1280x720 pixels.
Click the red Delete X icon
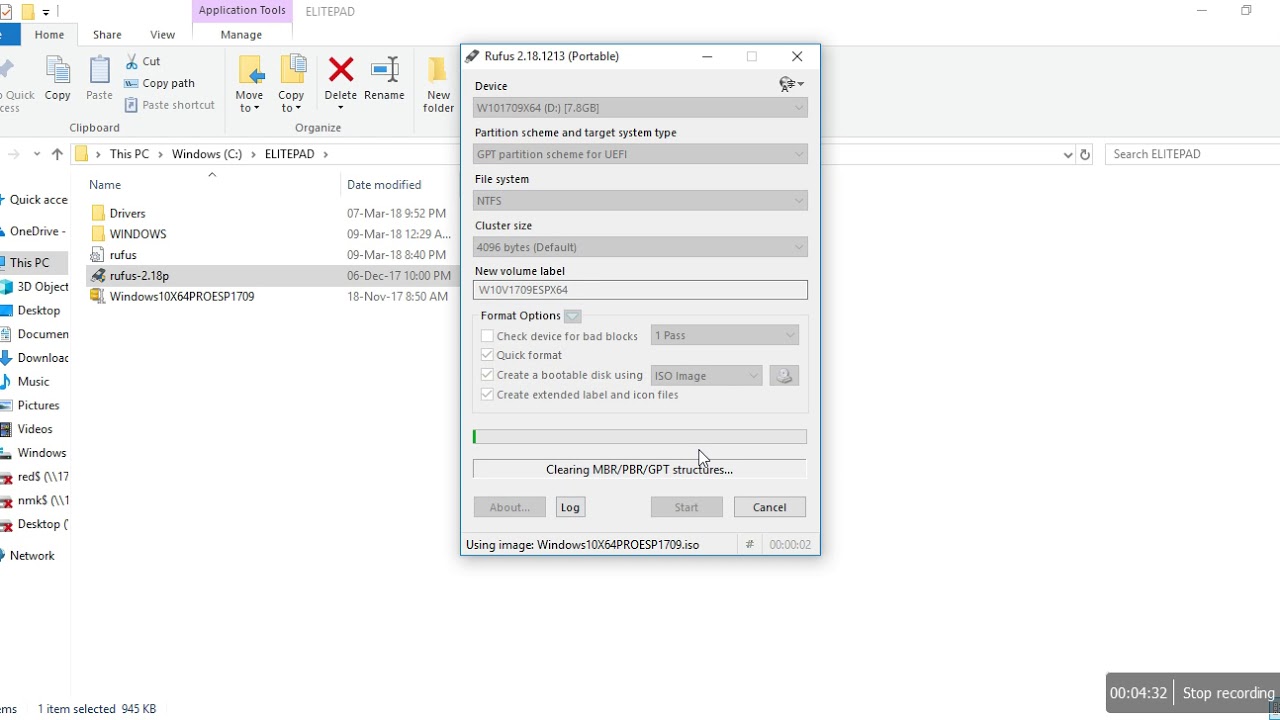tap(341, 69)
